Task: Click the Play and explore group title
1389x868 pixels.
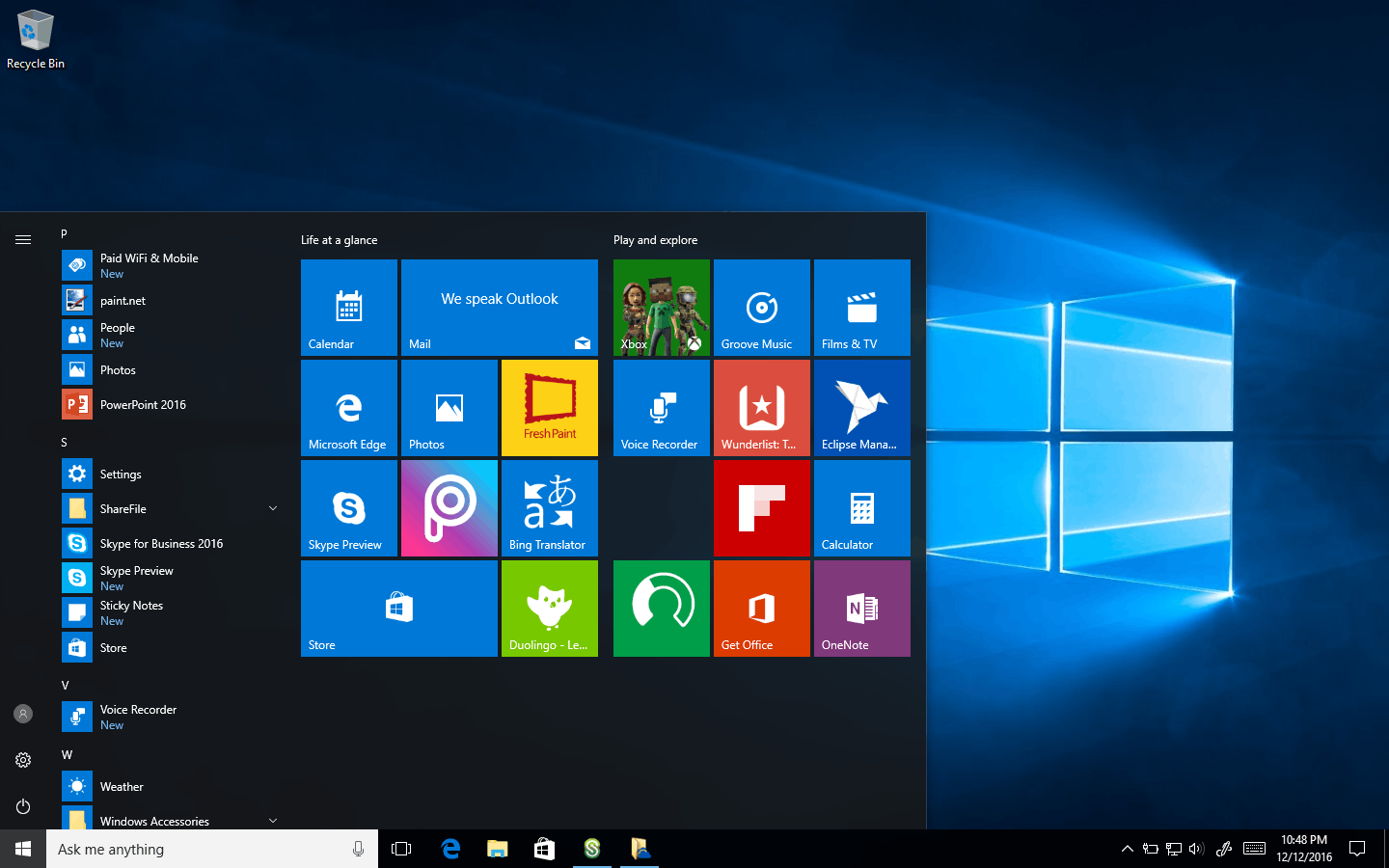Action: click(655, 240)
